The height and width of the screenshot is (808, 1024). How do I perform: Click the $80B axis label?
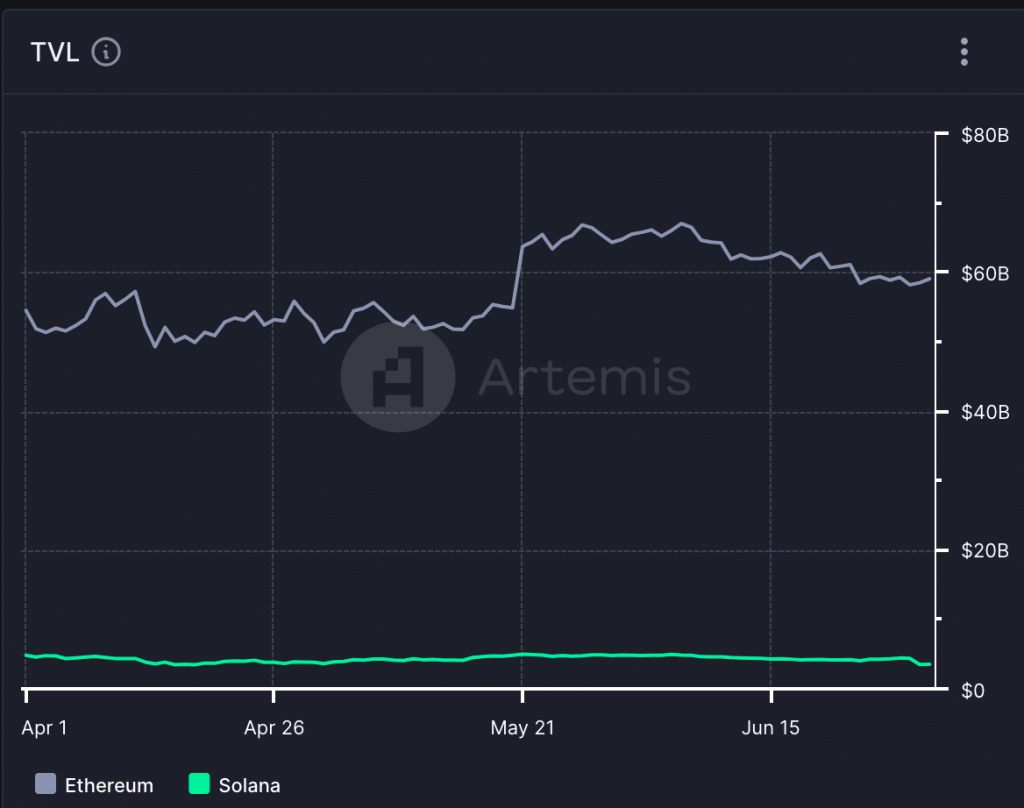point(985,135)
